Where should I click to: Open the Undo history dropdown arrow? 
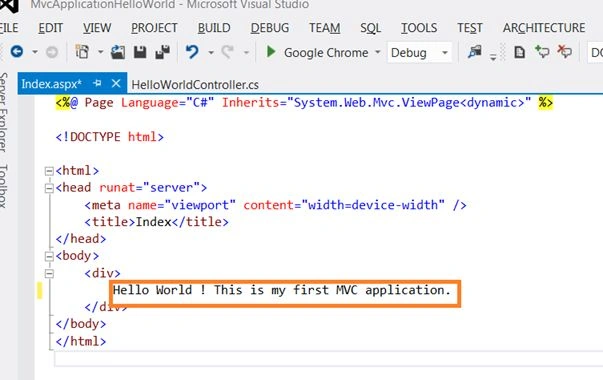coord(211,52)
